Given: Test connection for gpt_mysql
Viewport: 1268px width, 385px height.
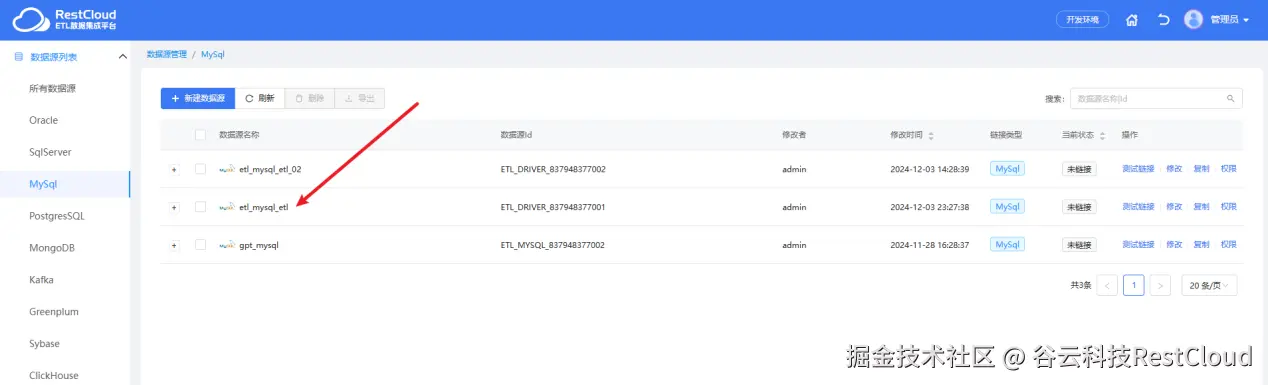Looking at the screenshot, I should click(1138, 245).
